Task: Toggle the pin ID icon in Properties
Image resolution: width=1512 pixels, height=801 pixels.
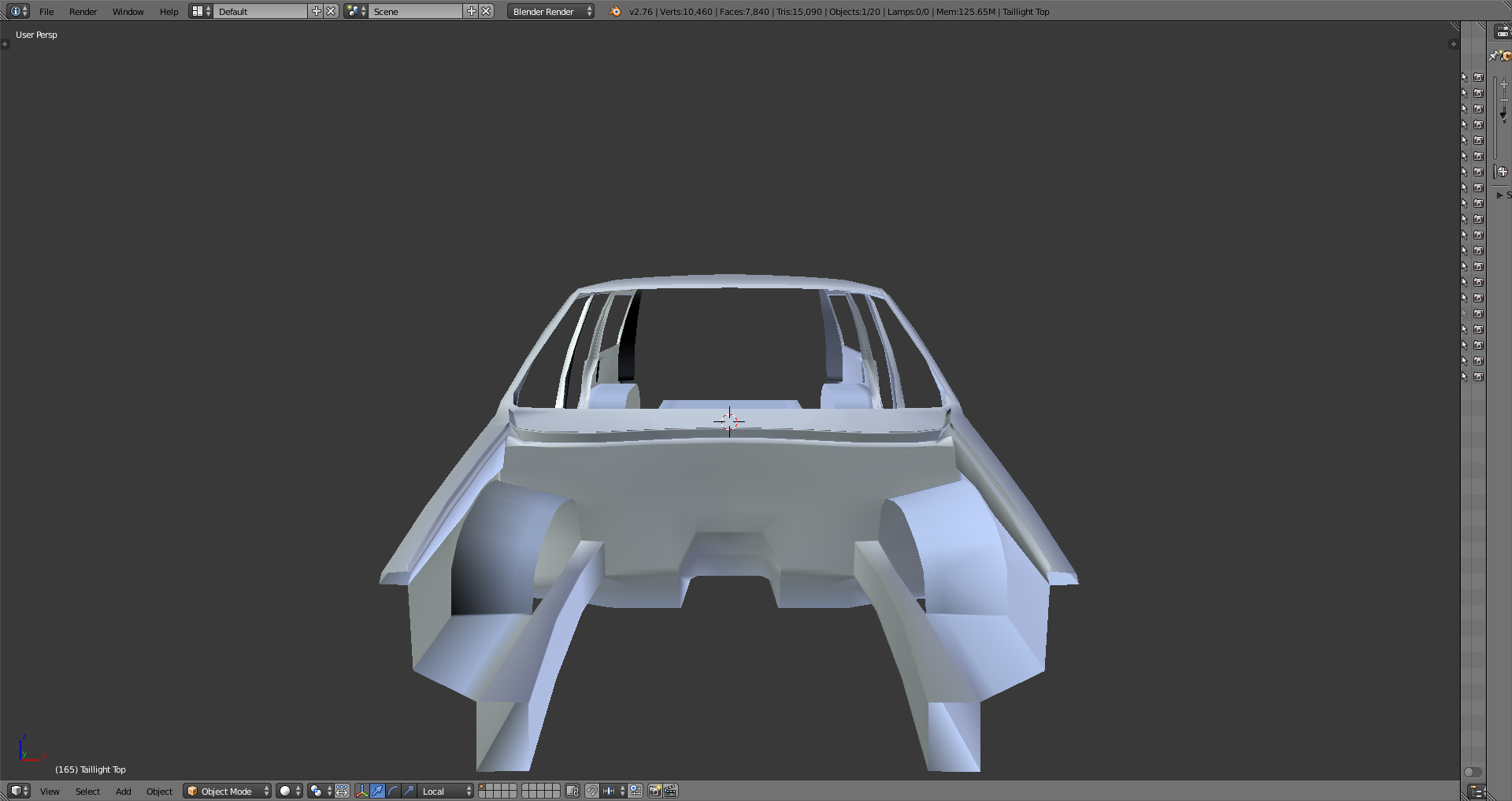Action: tap(1493, 56)
